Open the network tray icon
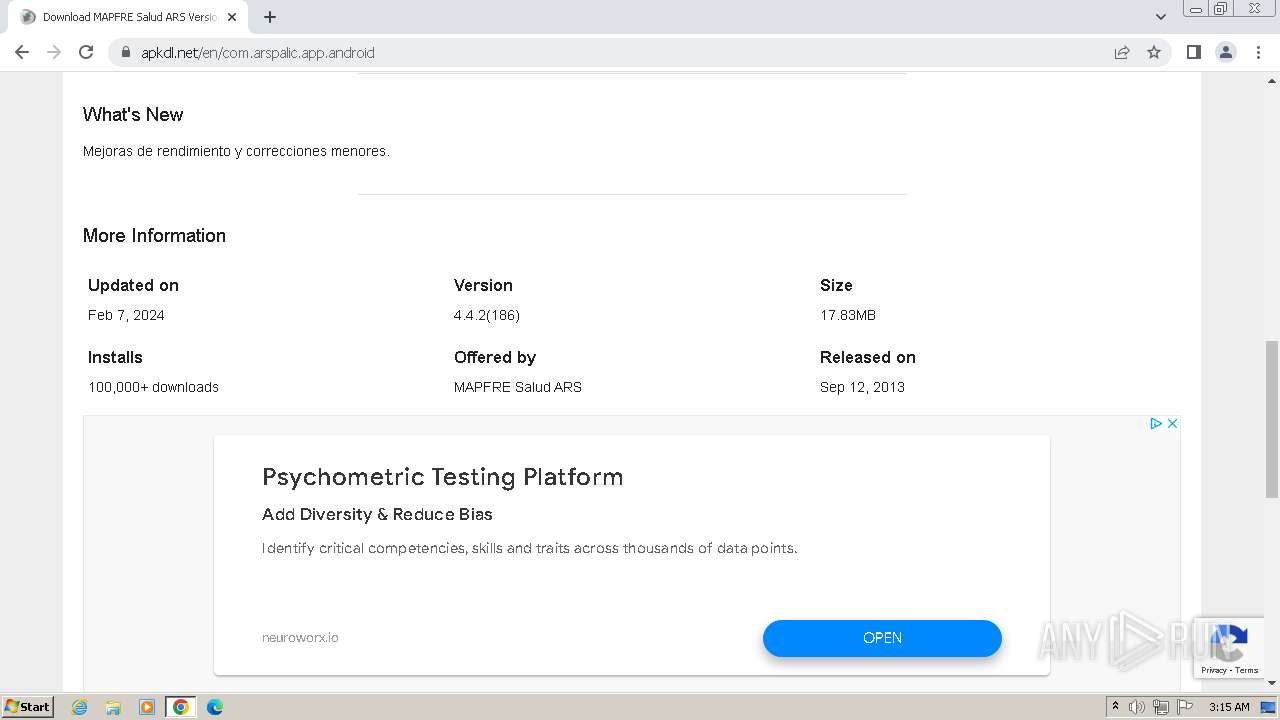1280x720 pixels. point(1161,707)
